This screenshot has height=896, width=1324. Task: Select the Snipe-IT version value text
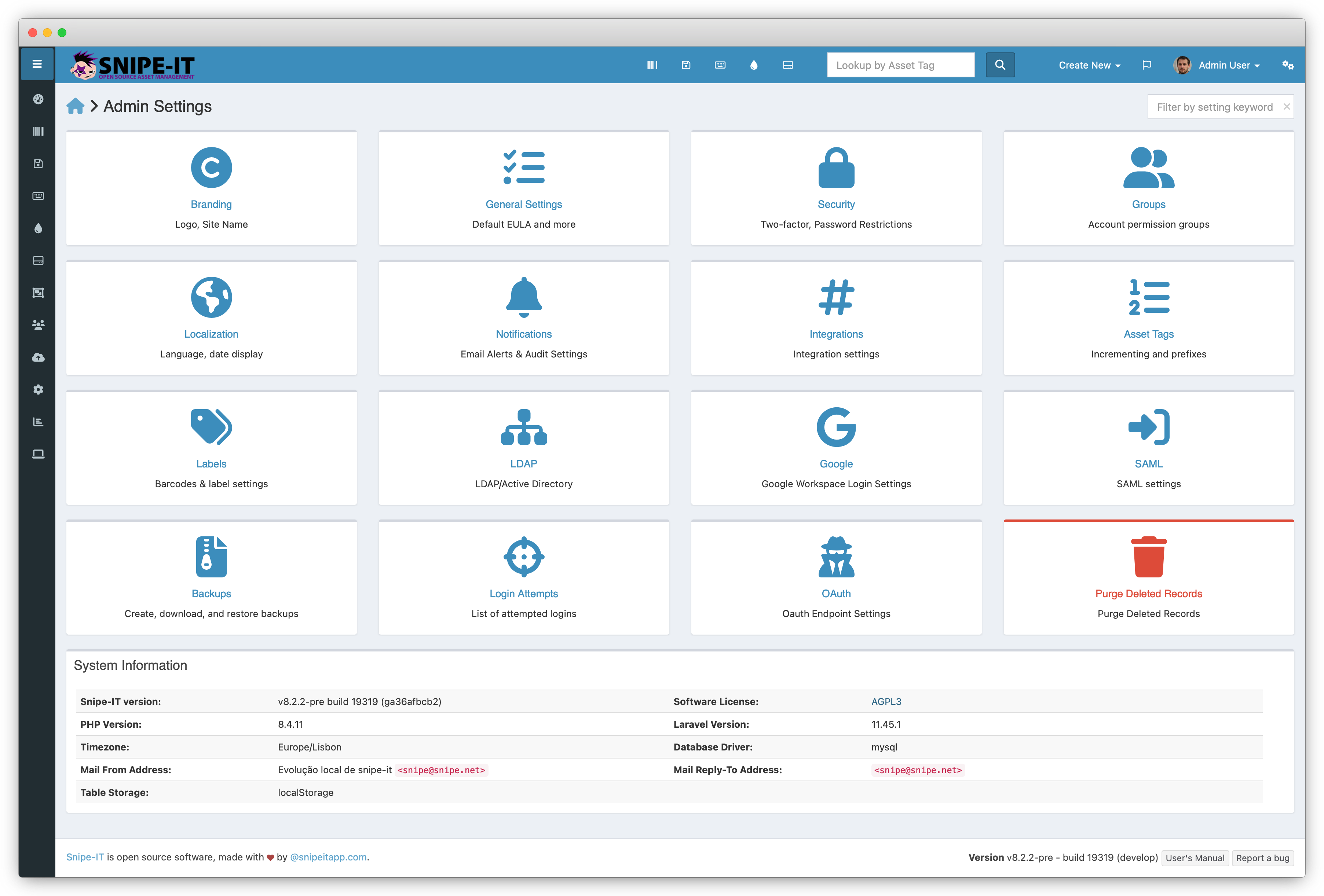359,702
